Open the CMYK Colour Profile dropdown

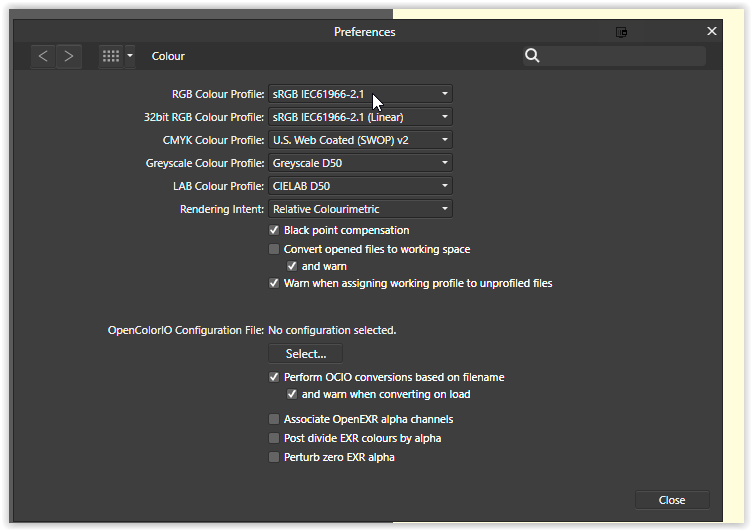360,140
